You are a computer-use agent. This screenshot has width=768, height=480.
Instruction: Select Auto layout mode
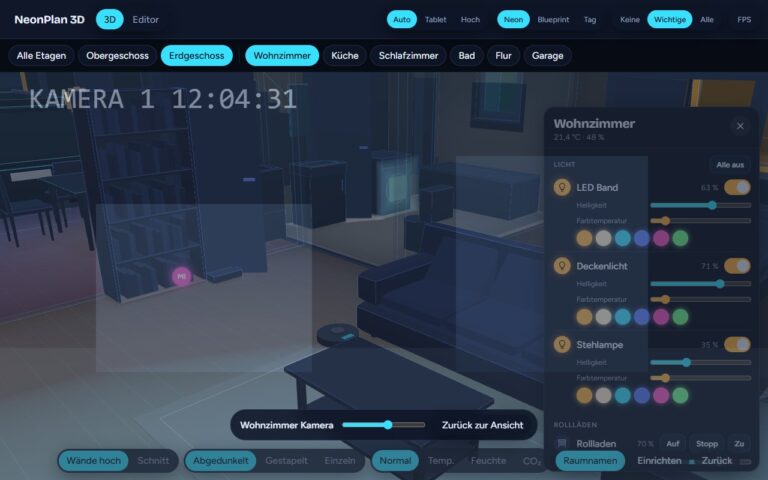tap(402, 20)
